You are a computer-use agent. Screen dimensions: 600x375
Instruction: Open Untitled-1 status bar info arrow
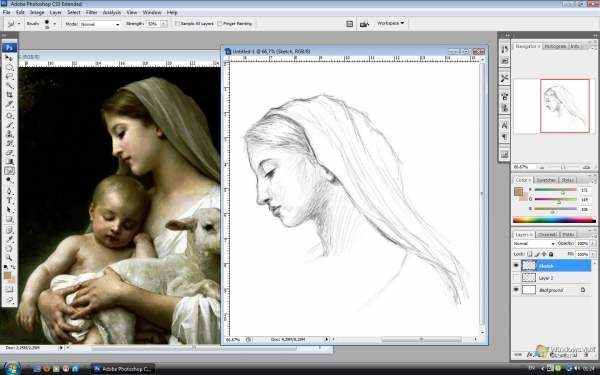(x=326, y=339)
